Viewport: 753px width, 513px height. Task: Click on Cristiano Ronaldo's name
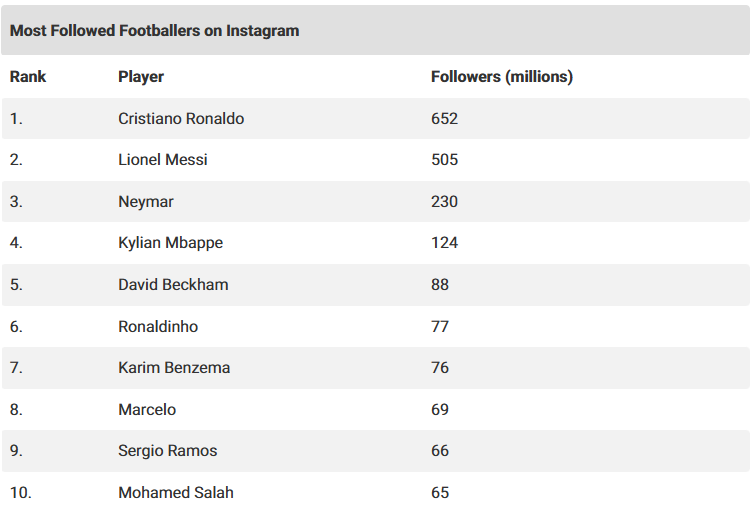[x=181, y=119]
